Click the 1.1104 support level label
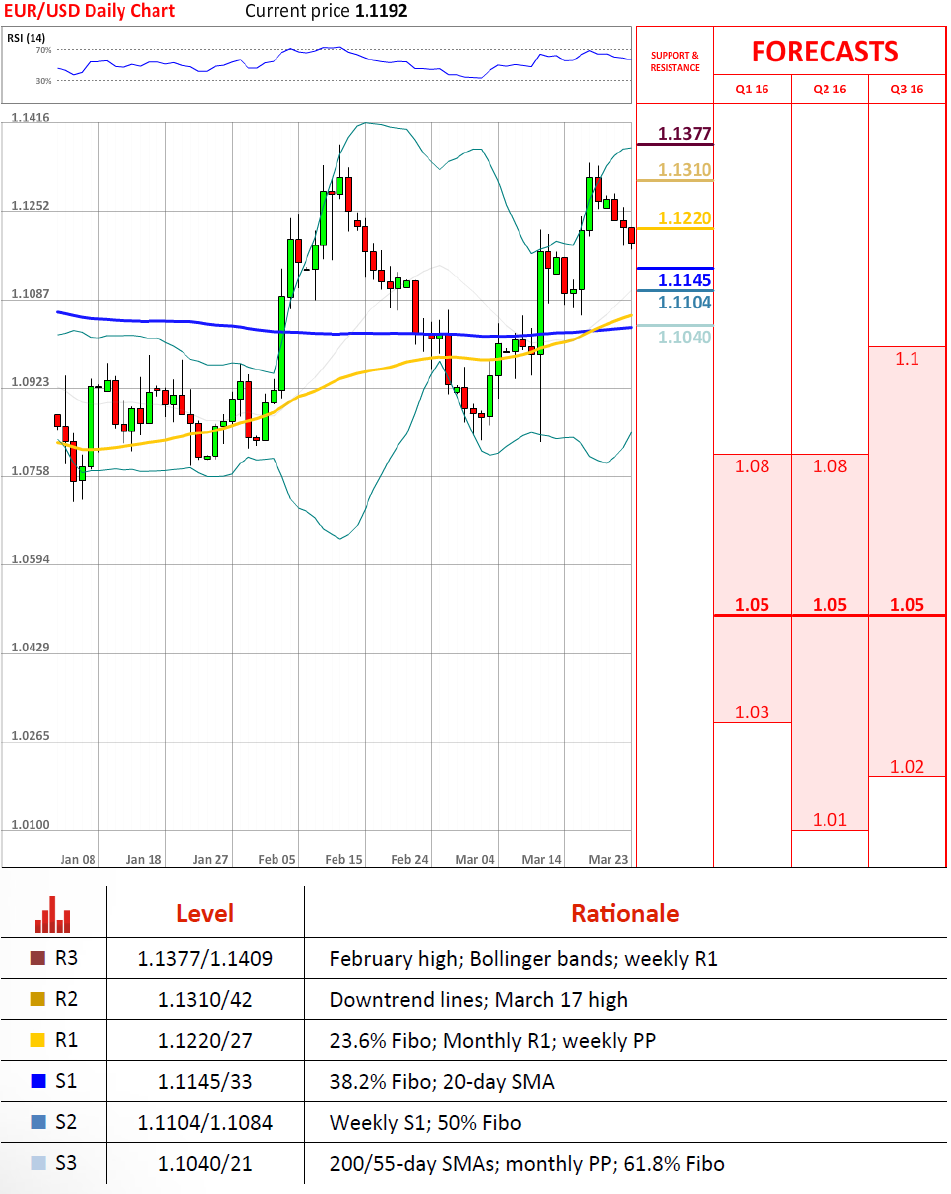The height and width of the screenshot is (1194, 951). click(684, 302)
